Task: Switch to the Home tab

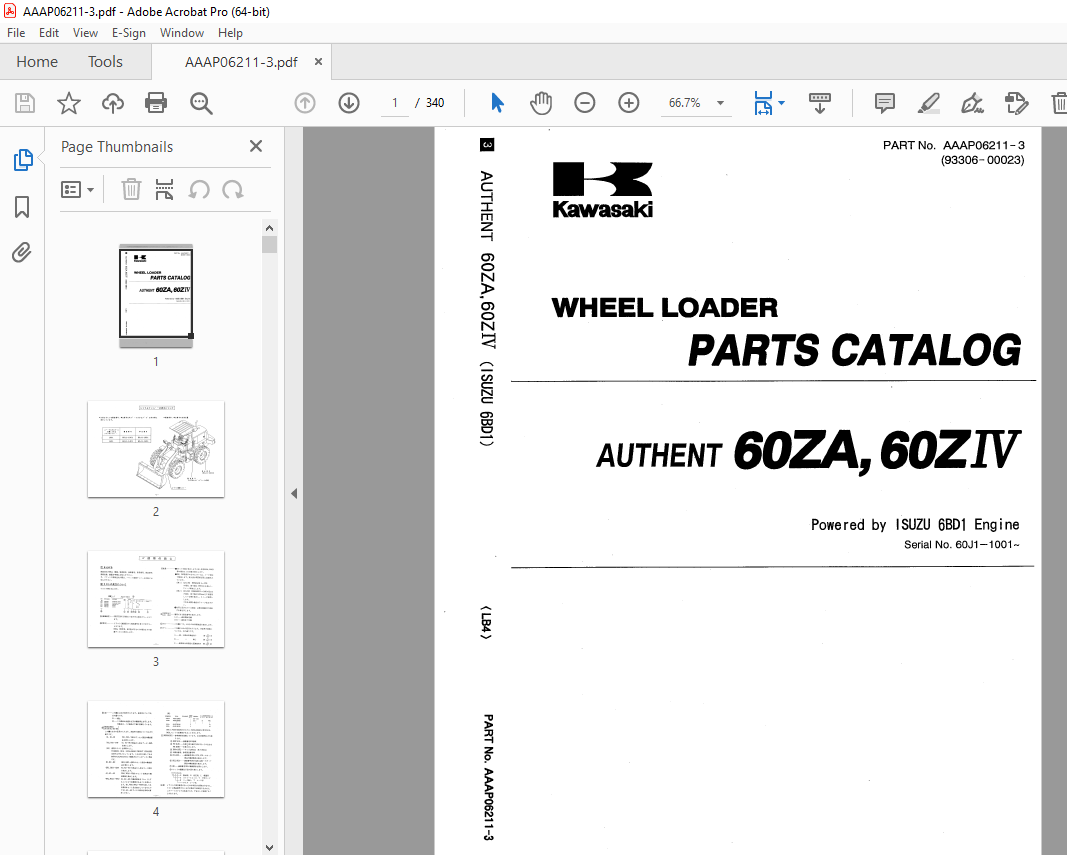Action: (x=37, y=62)
